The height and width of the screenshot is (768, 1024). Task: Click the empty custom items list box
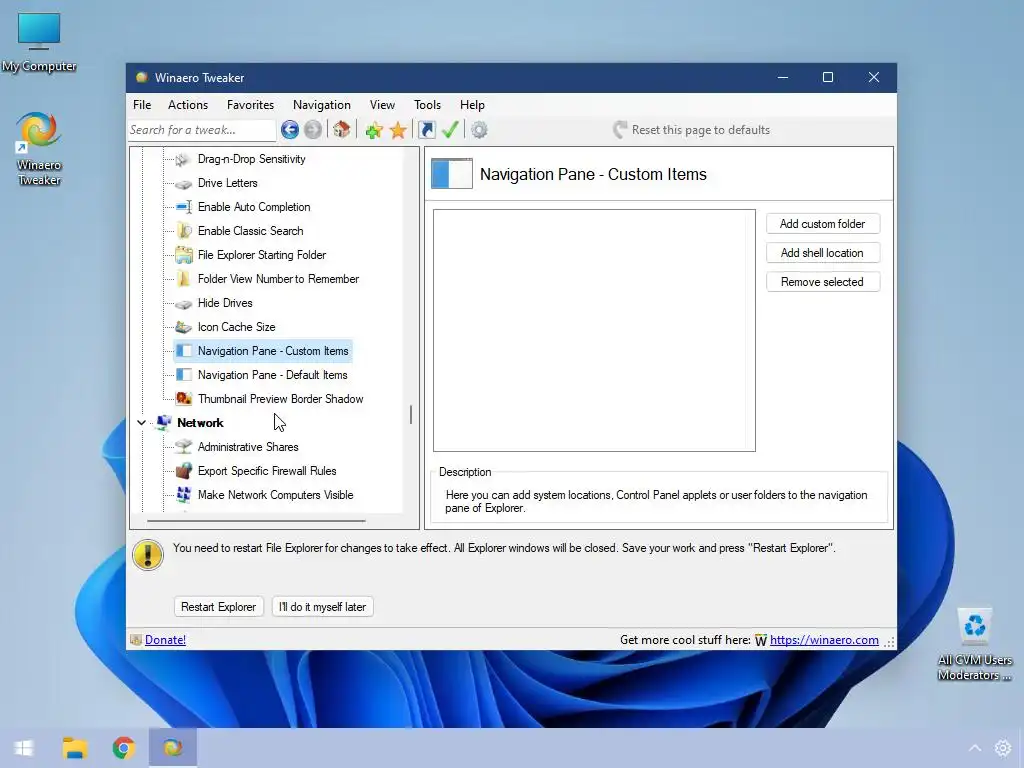coord(594,330)
